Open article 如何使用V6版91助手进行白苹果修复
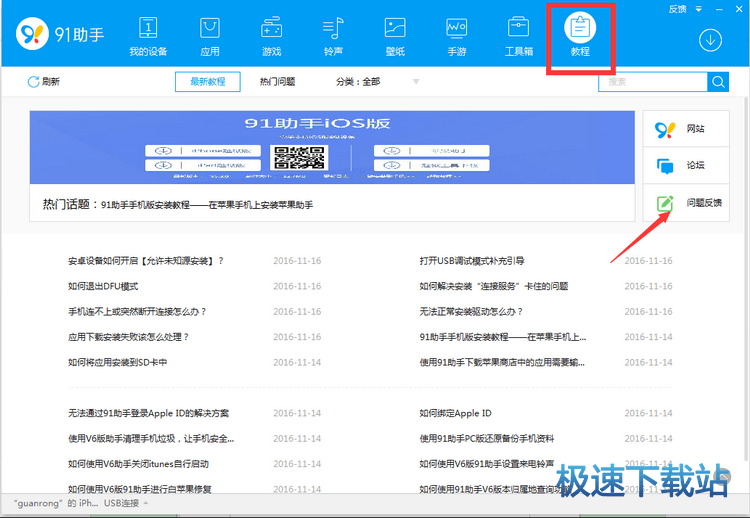 click(140, 489)
